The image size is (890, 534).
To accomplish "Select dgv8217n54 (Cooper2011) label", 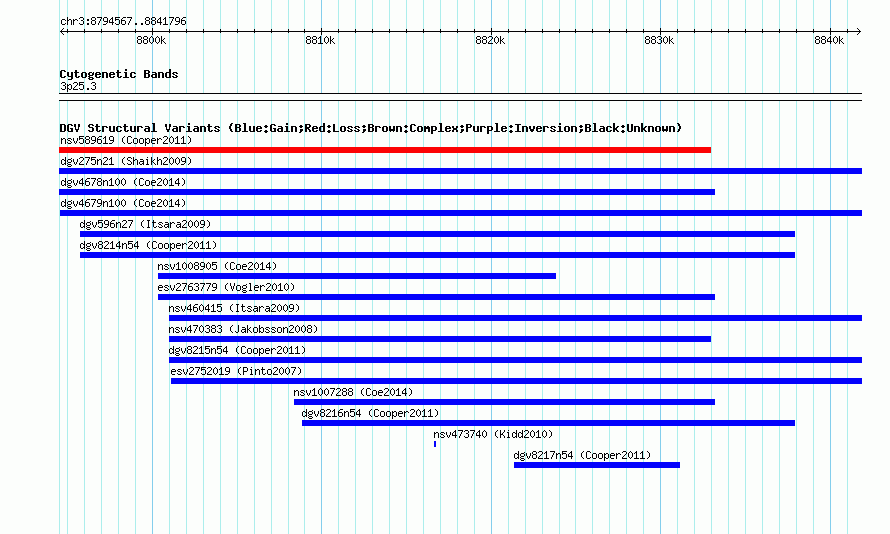I will tap(582, 455).
